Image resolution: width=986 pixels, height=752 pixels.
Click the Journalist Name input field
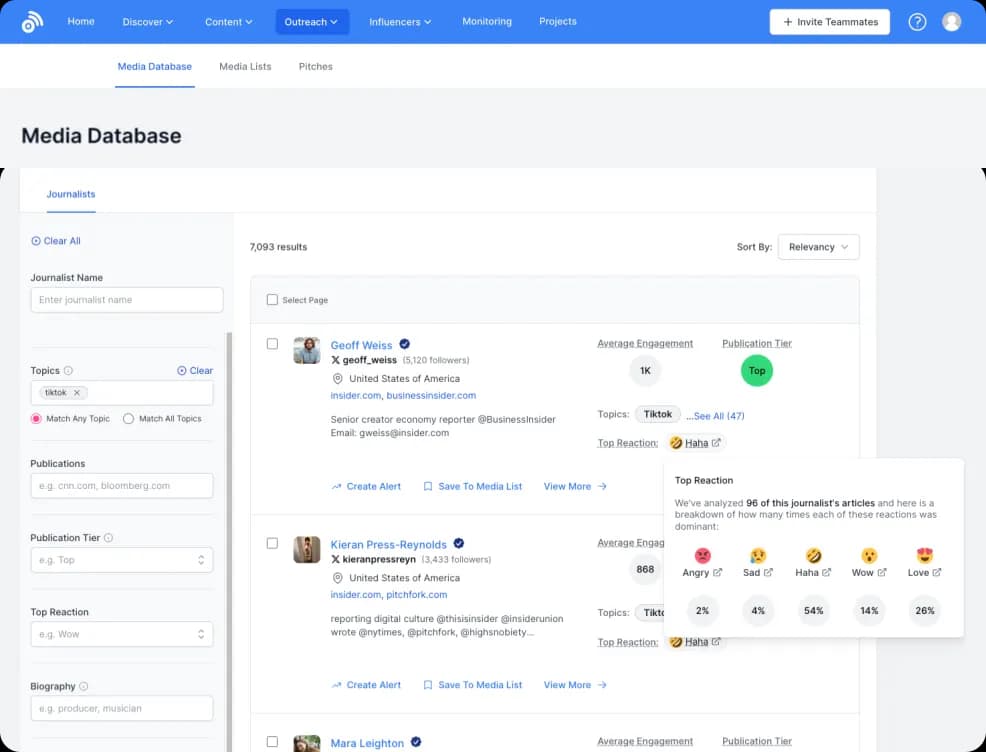point(126,299)
